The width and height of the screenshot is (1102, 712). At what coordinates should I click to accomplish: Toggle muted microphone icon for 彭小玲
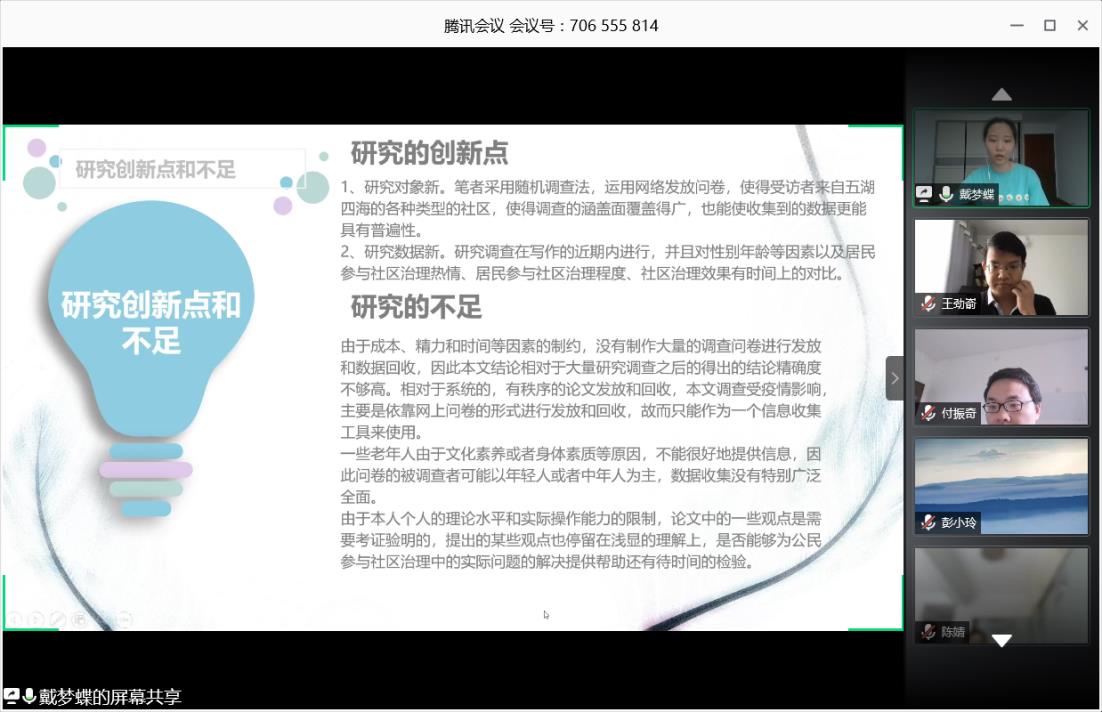928,522
